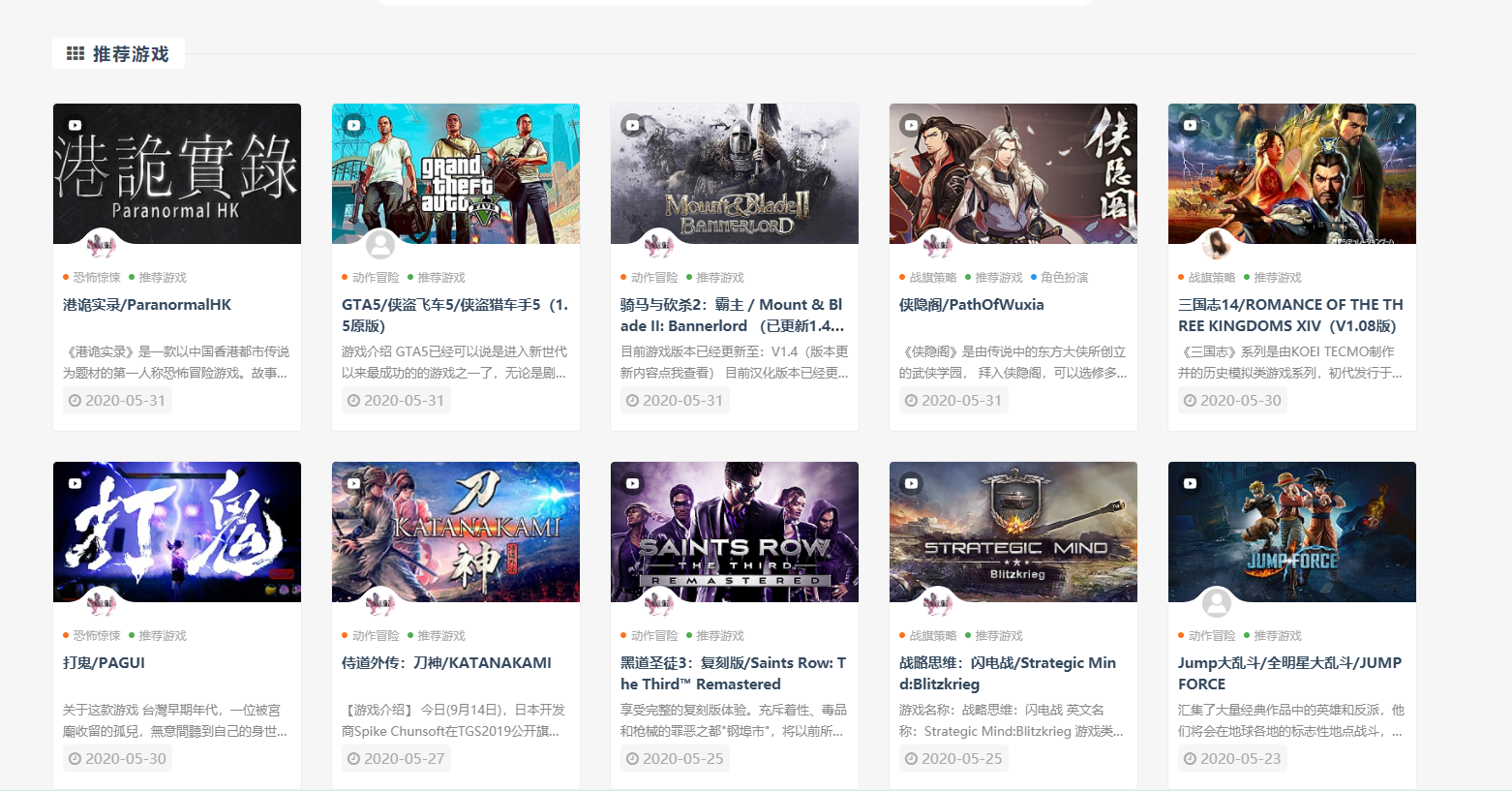This screenshot has height=791, width=1512.
Task: Click the description starting 游戏介绍 GTA5已经可以说是
Action: pos(455,362)
